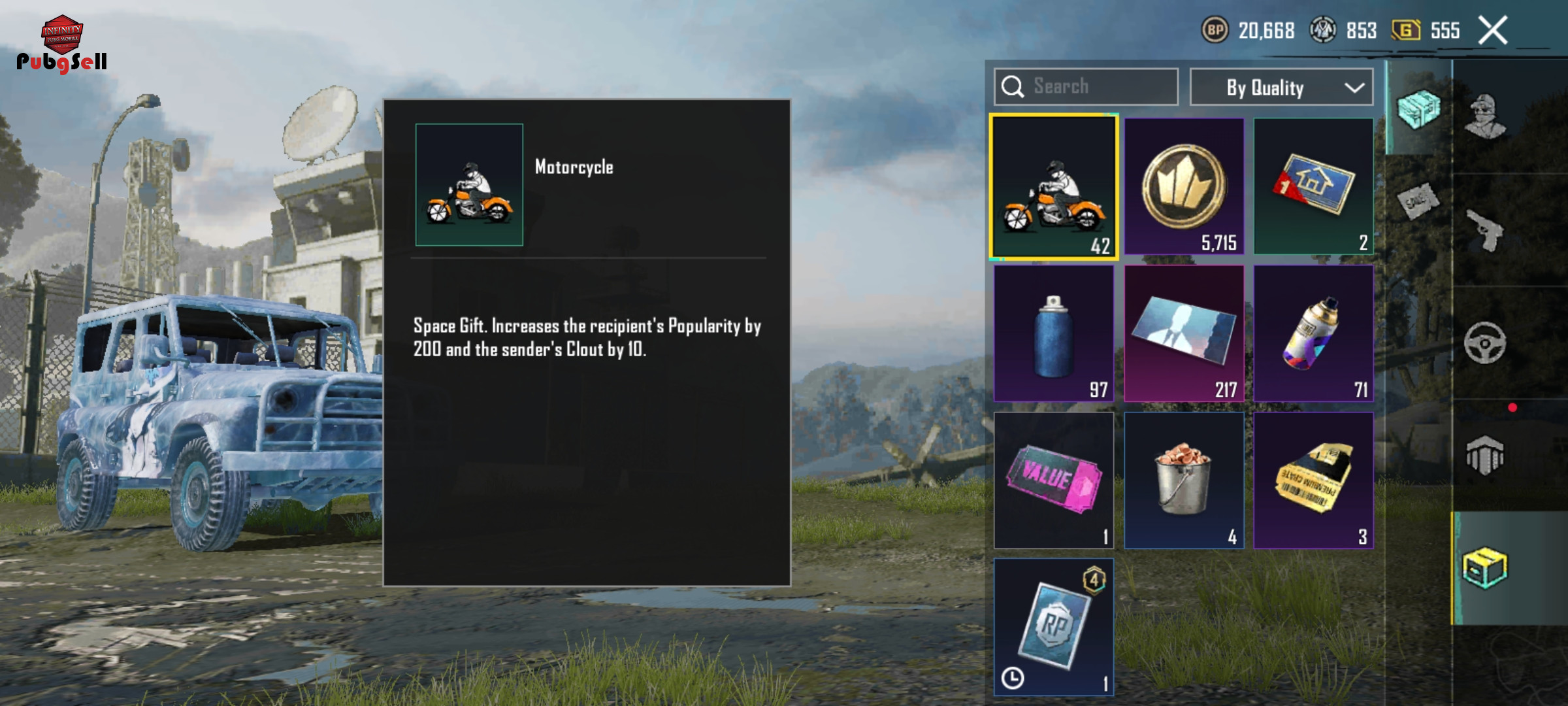This screenshot has height=706, width=1568.
Task: Select the teal box sub-category tab
Action: click(1418, 109)
